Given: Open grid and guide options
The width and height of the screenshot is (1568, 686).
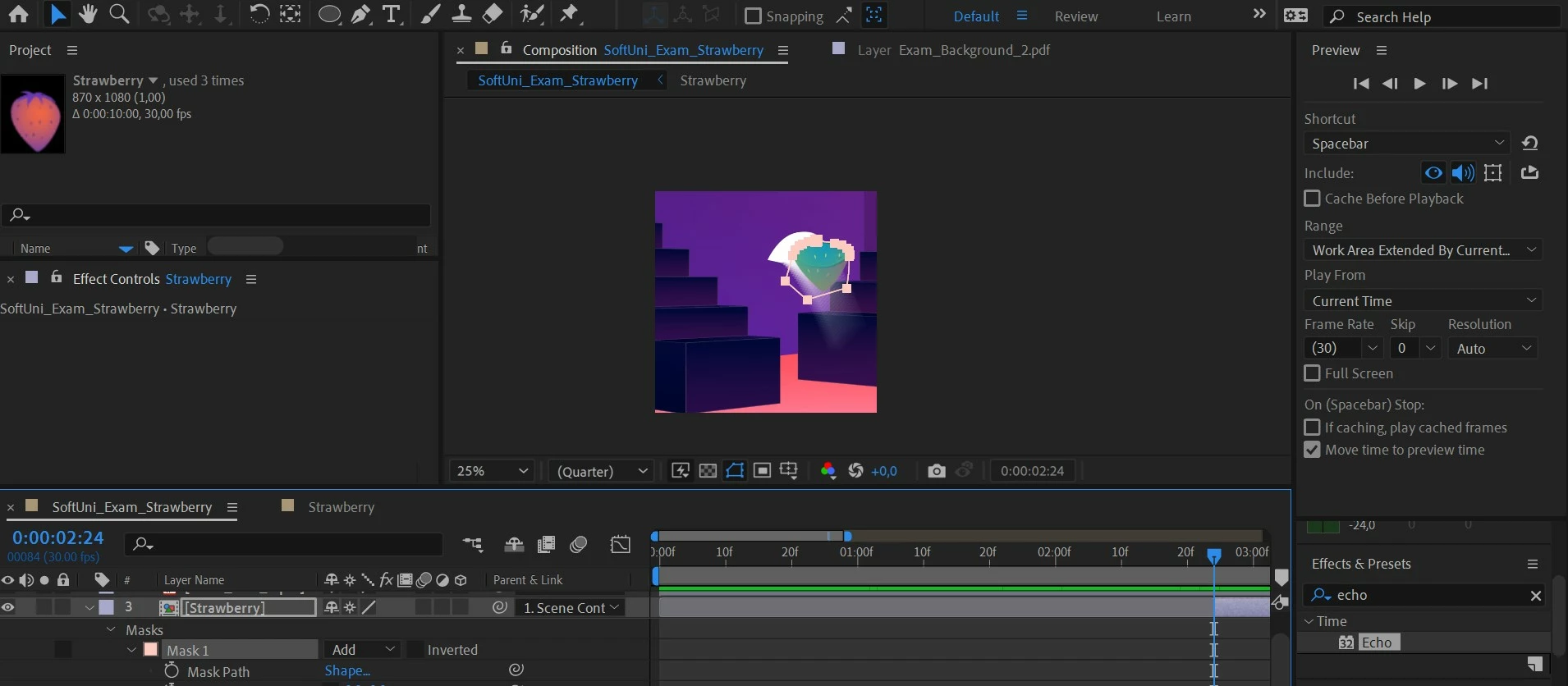Looking at the screenshot, I should pyautogui.click(x=789, y=470).
